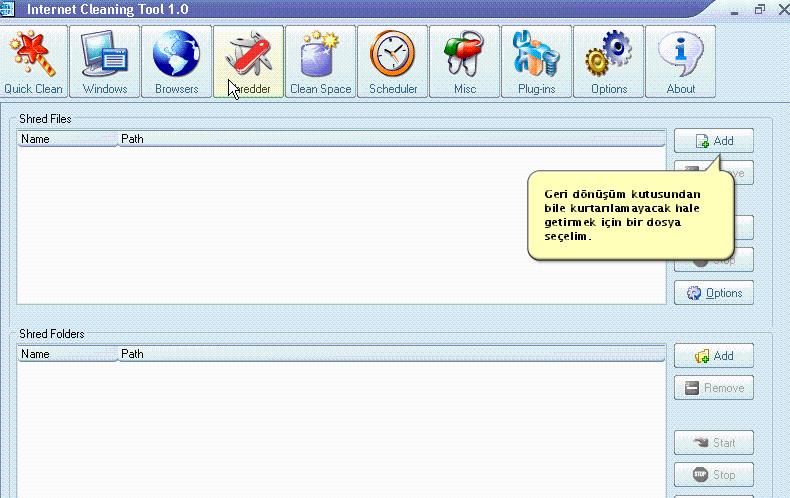
Task: Open the Quick Clean section
Action: [33, 61]
